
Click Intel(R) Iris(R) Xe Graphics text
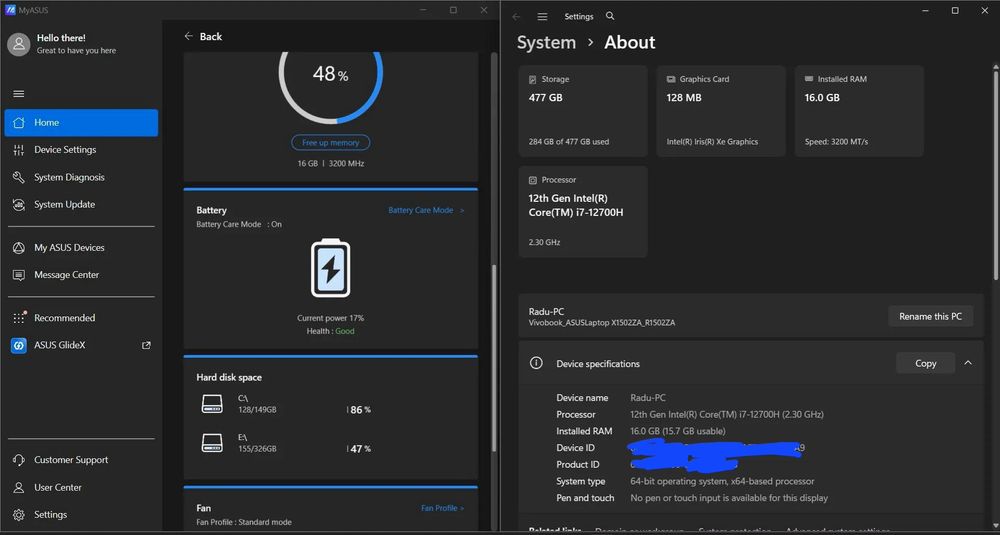(712, 142)
